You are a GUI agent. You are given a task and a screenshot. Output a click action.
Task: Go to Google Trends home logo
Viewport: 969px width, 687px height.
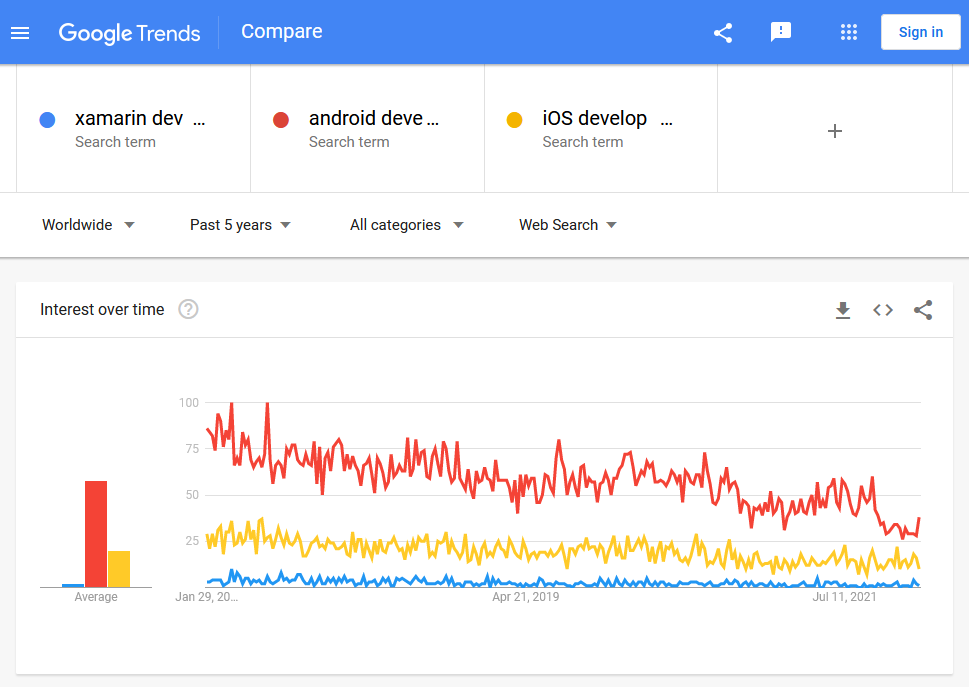pyautogui.click(x=129, y=32)
